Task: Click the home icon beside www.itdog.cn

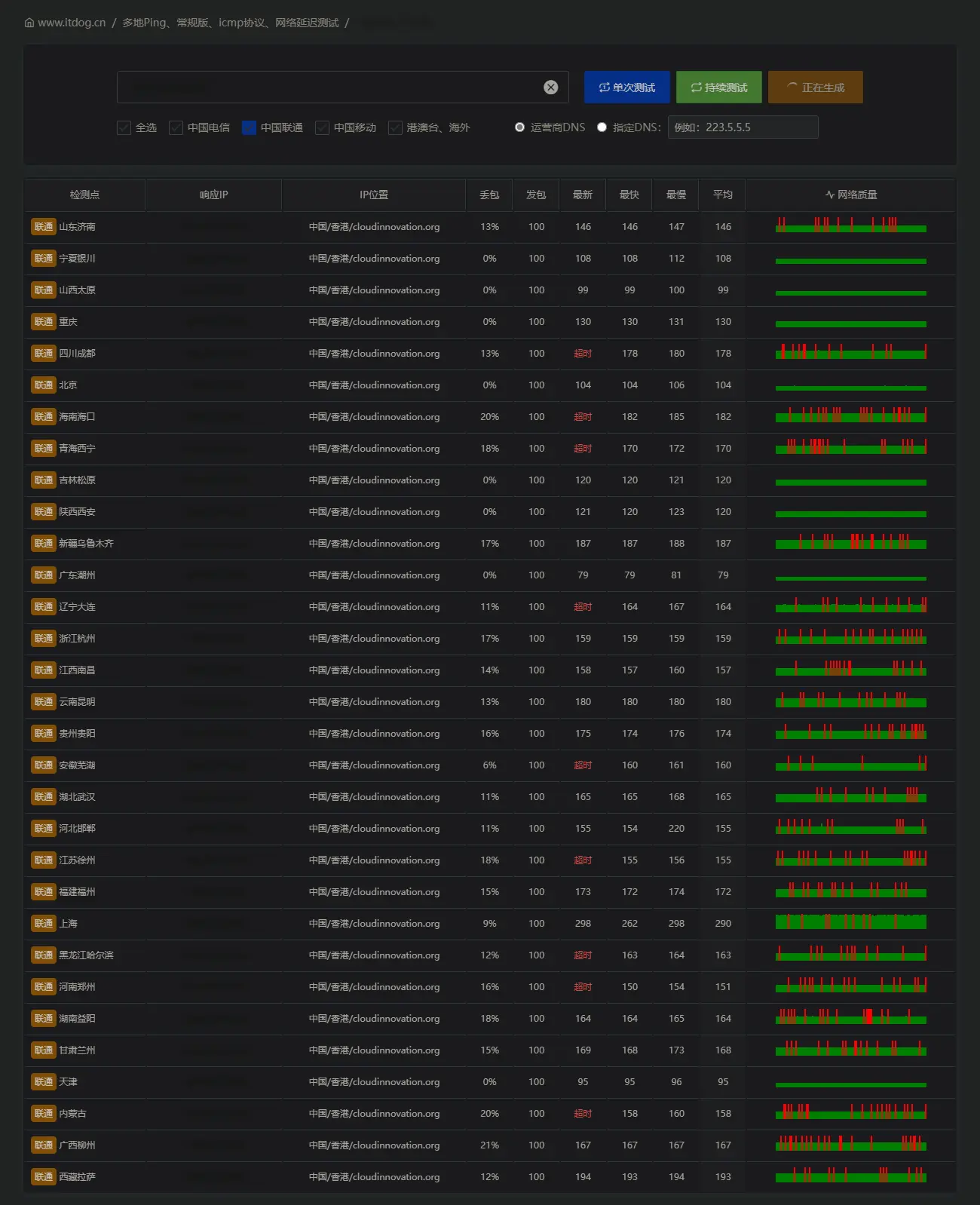Action: [29, 23]
